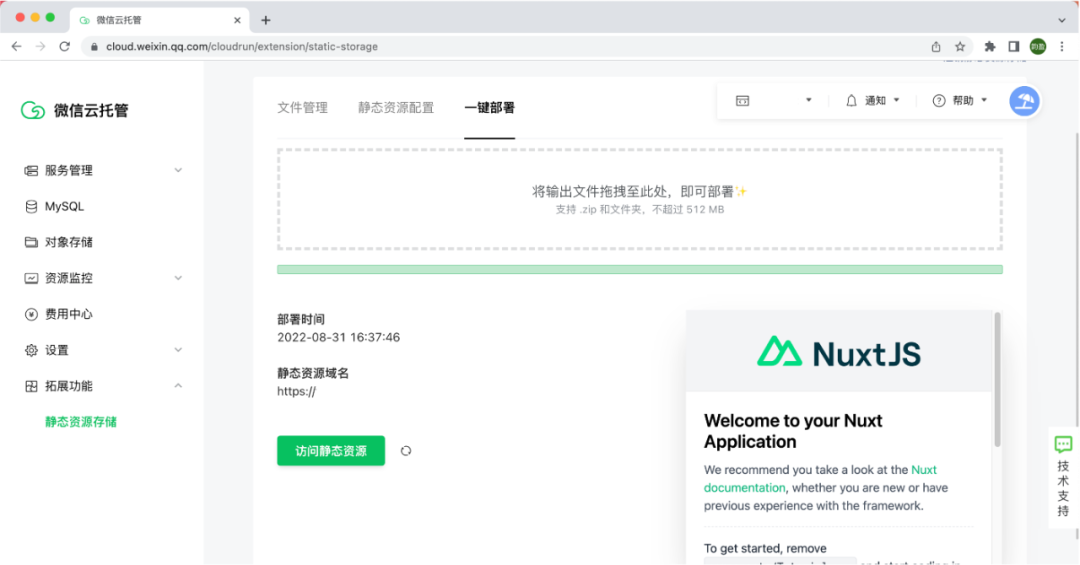Reload the page with the browser refresh icon
The height and width of the screenshot is (565, 1080).
click(x=65, y=46)
